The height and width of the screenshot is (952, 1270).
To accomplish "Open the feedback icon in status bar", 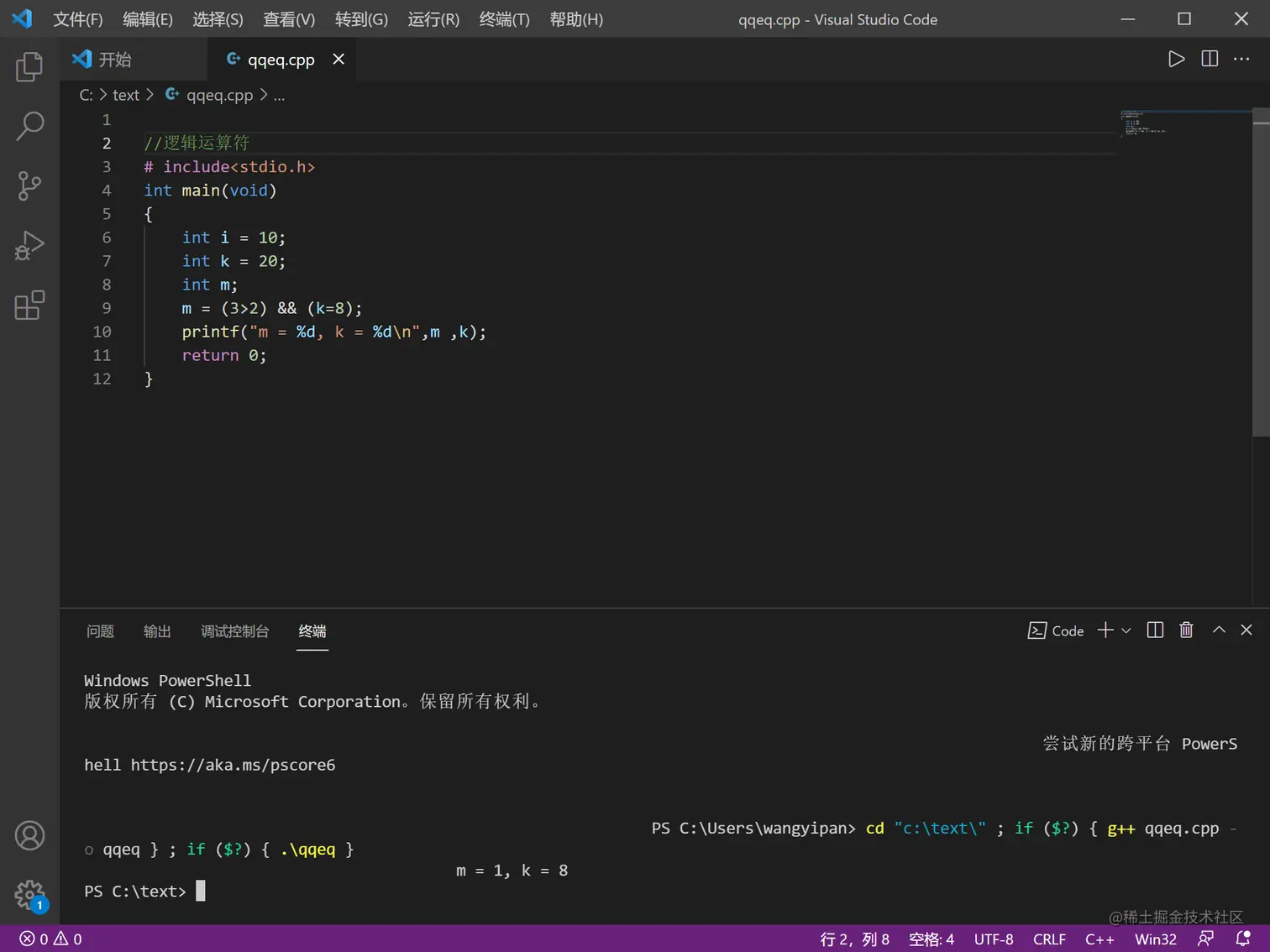I will (x=1205, y=939).
